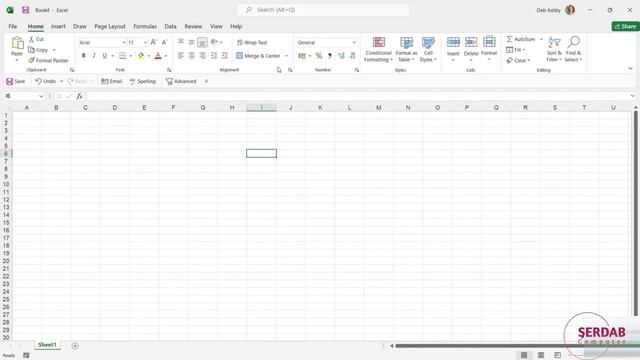
Task: Switch to Page Layout view in status bar
Action: [541, 355]
